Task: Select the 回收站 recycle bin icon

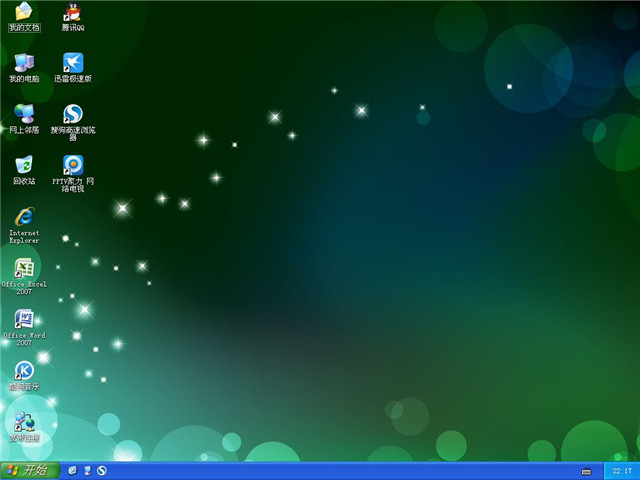Action: (24, 170)
